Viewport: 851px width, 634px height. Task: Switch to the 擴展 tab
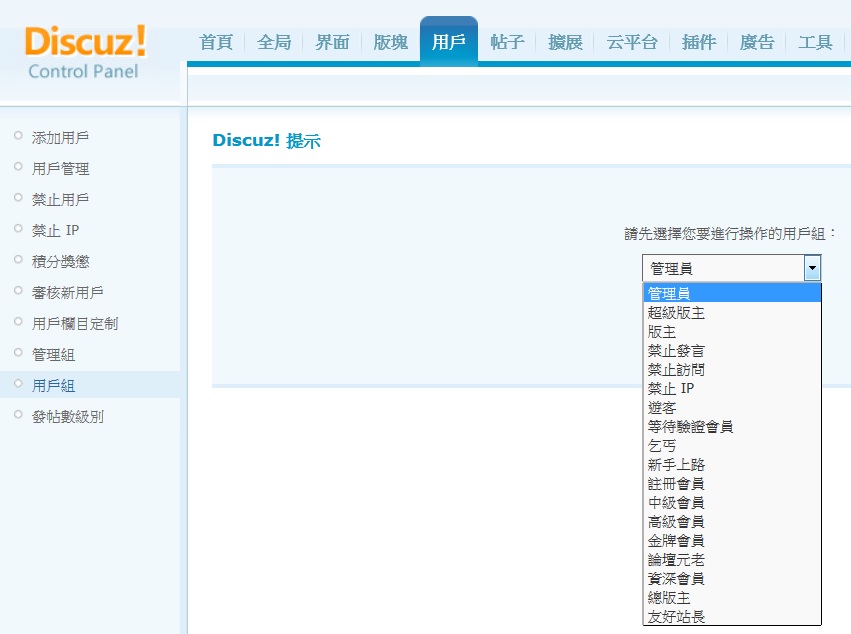[x=565, y=42]
